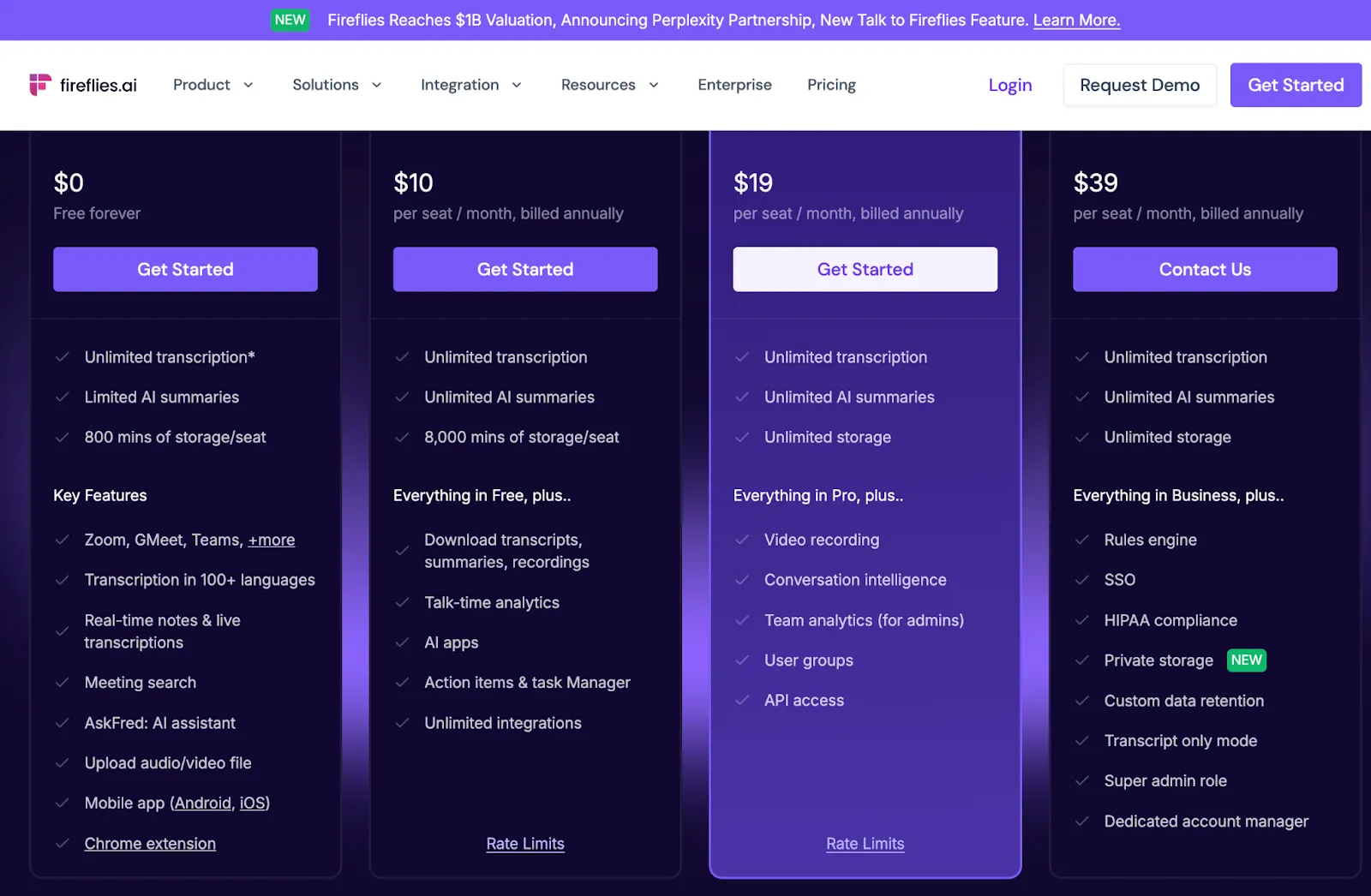
Task: Click "Real-time notes & live transcriptions" text
Action: [x=162, y=631]
